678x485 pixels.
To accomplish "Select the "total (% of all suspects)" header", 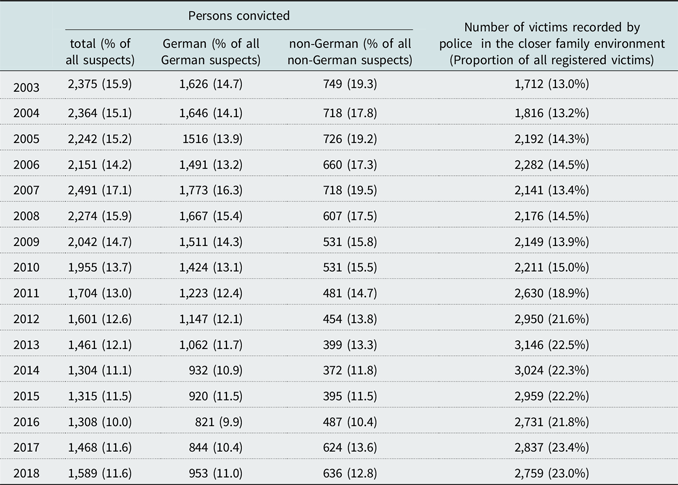I will [x=99, y=52].
